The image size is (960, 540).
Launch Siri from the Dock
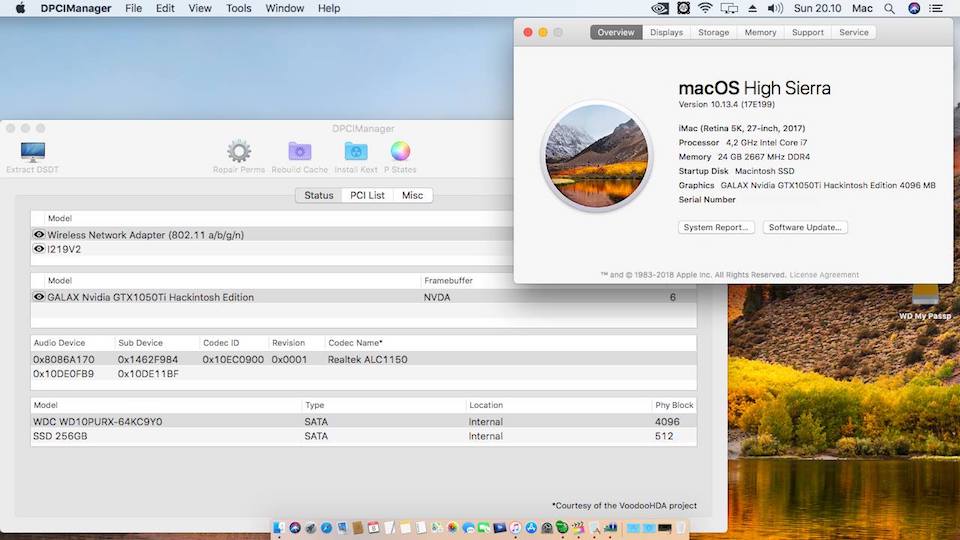[295, 527]
